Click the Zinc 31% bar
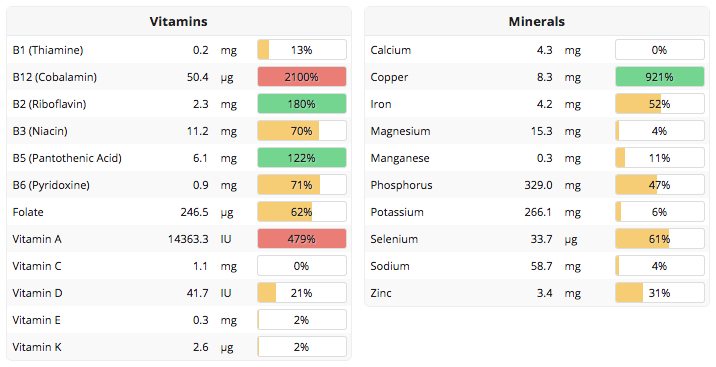716x367 pixels. [660, 293]
